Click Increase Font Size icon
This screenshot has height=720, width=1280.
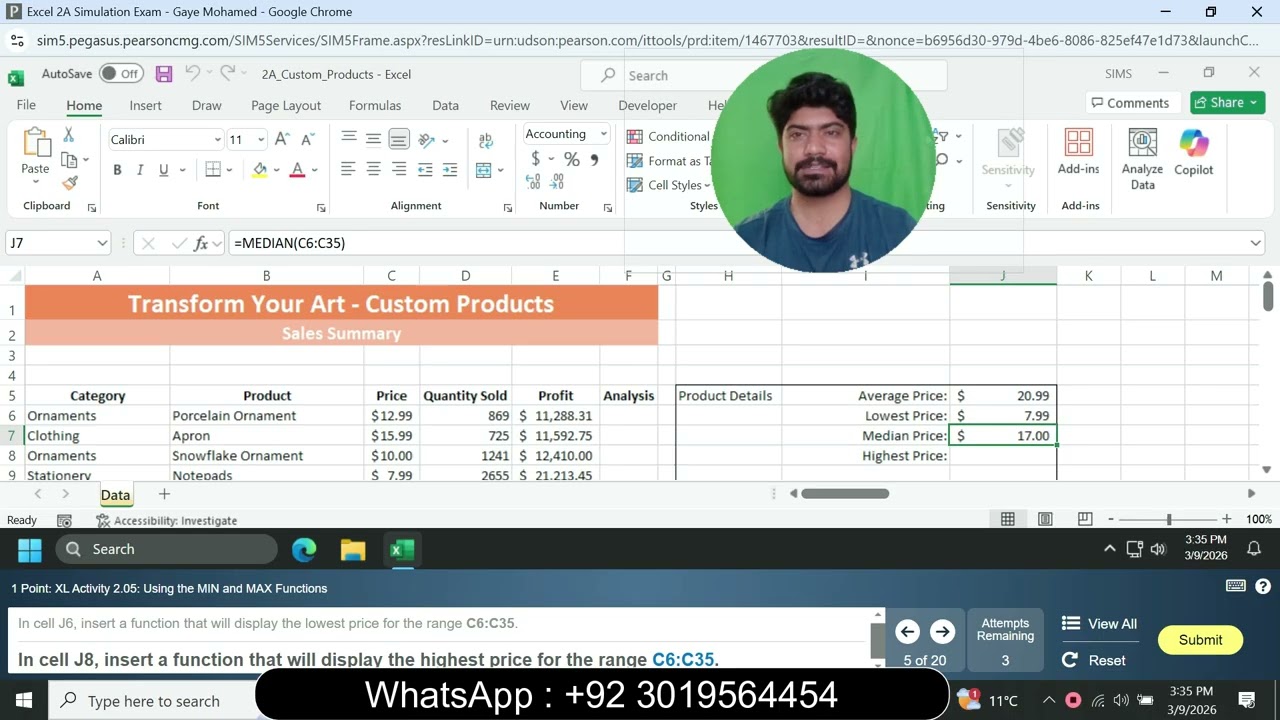(x=282, y=140)
